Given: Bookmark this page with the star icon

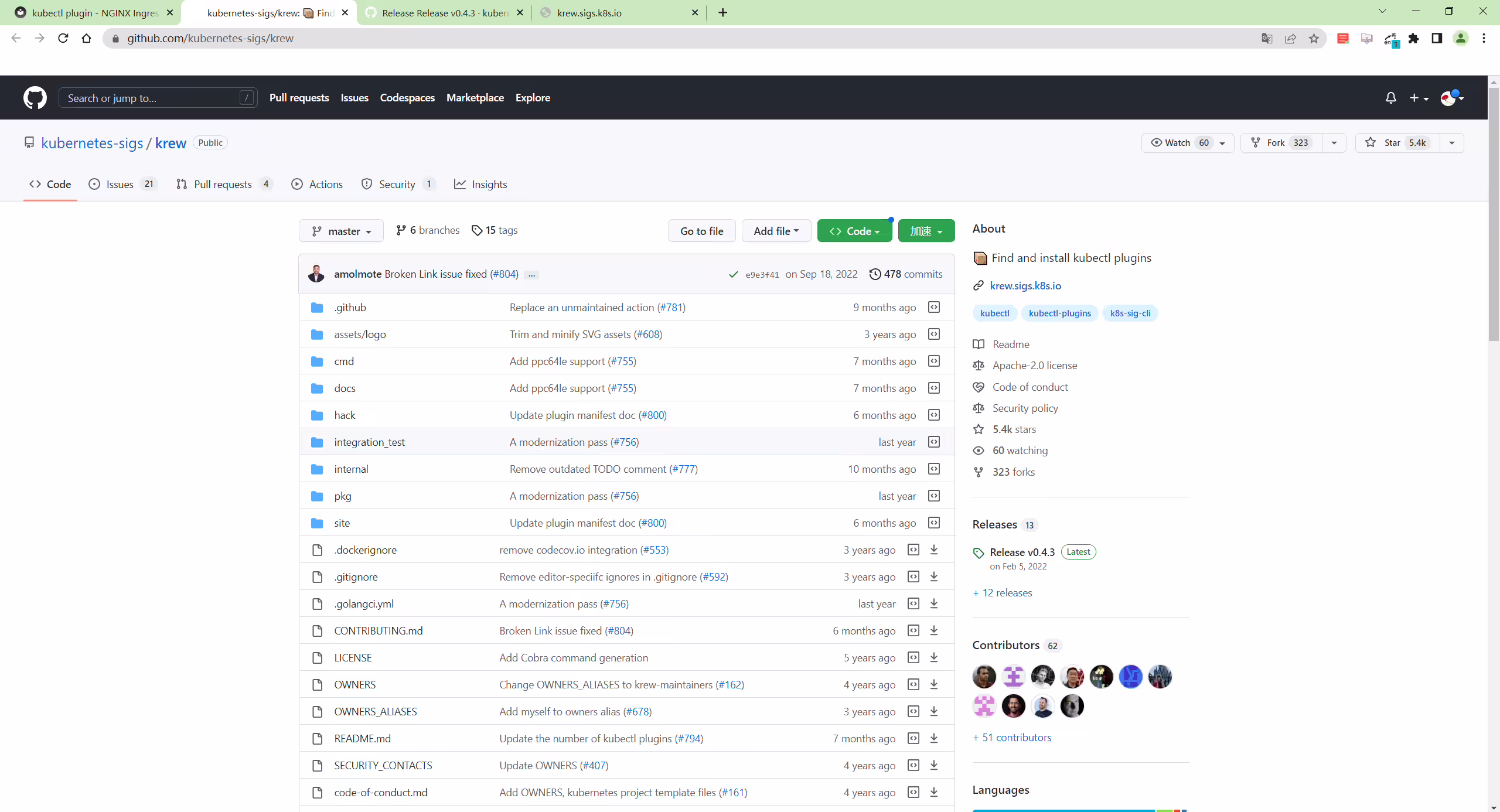Looking at the screenshot, I should point(1314,38).
